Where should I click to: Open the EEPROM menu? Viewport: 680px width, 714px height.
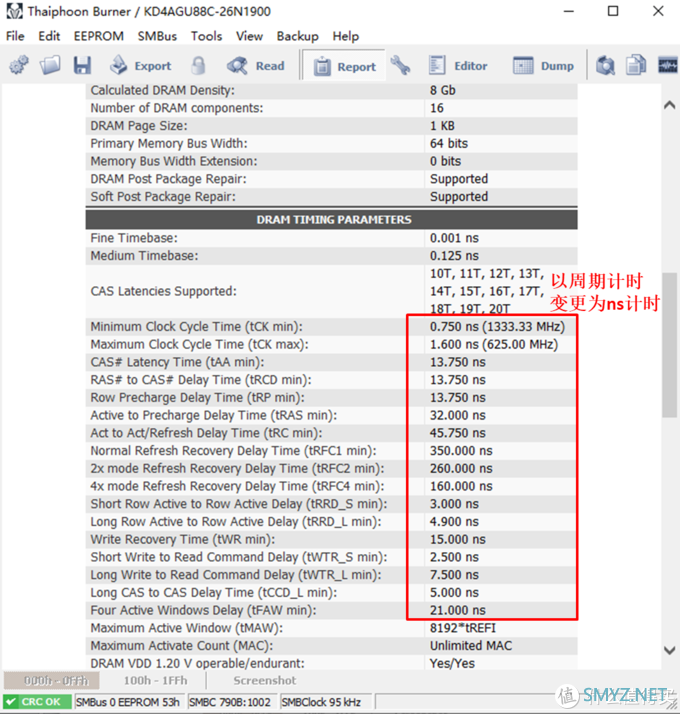(98, 36)
